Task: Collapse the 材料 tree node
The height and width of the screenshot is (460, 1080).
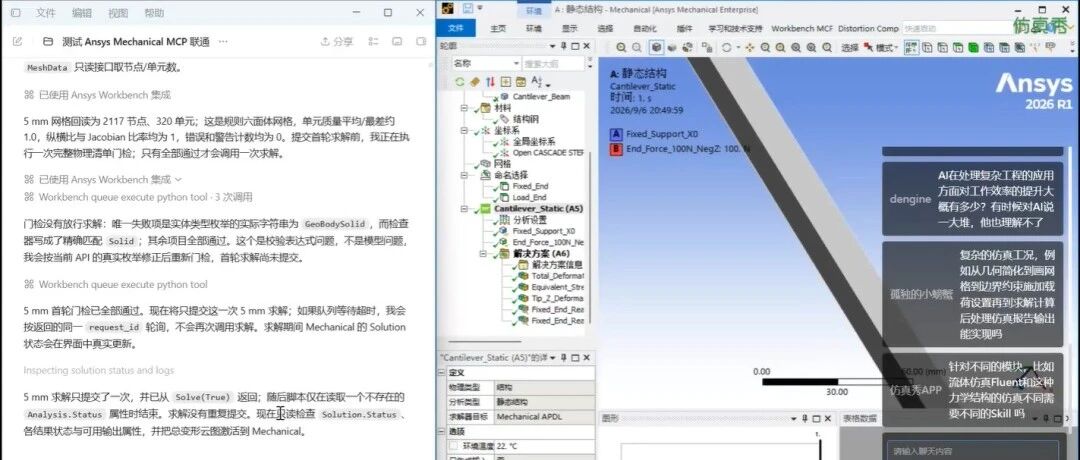Action: [464, 109]
